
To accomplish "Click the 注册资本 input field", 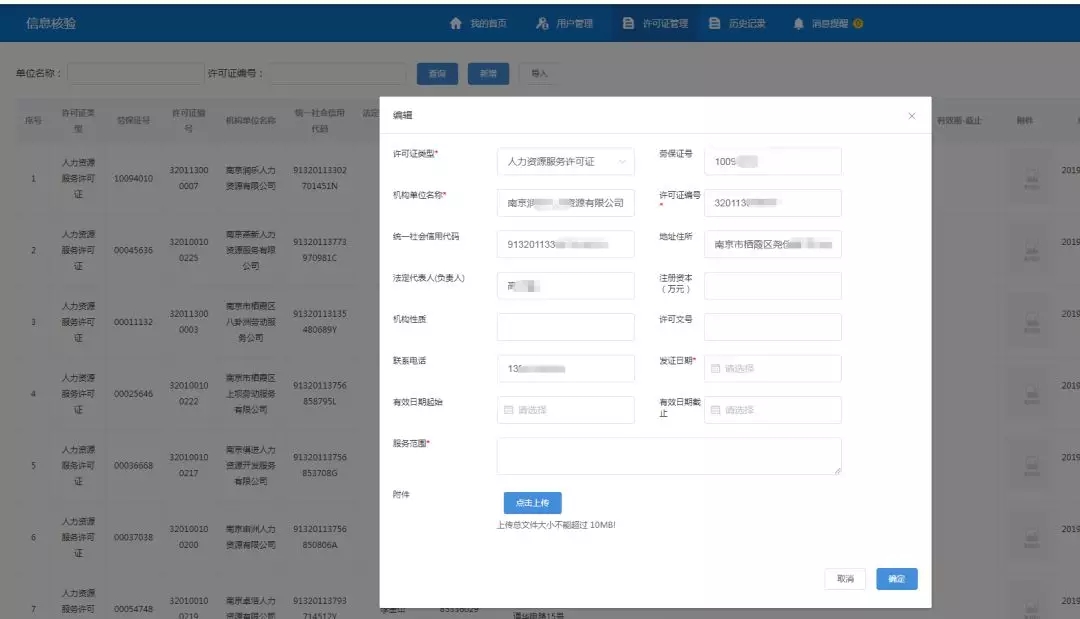I will tap(772, 286).
